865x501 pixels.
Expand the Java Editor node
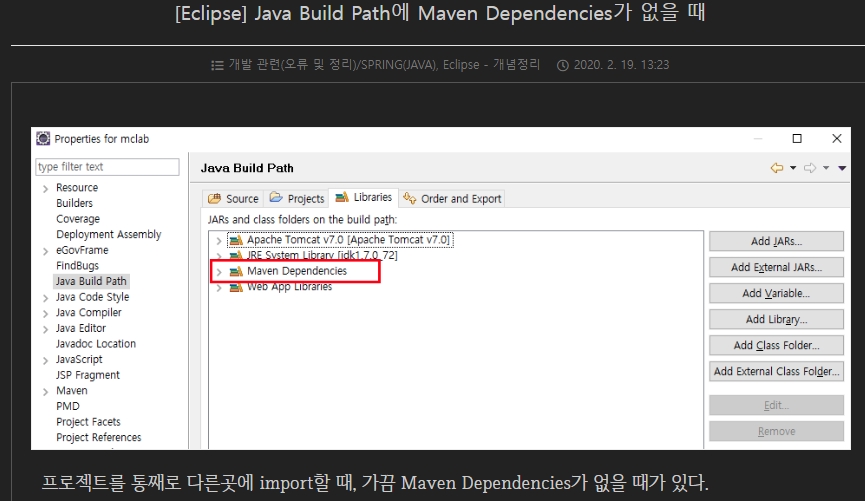[45, 329]
